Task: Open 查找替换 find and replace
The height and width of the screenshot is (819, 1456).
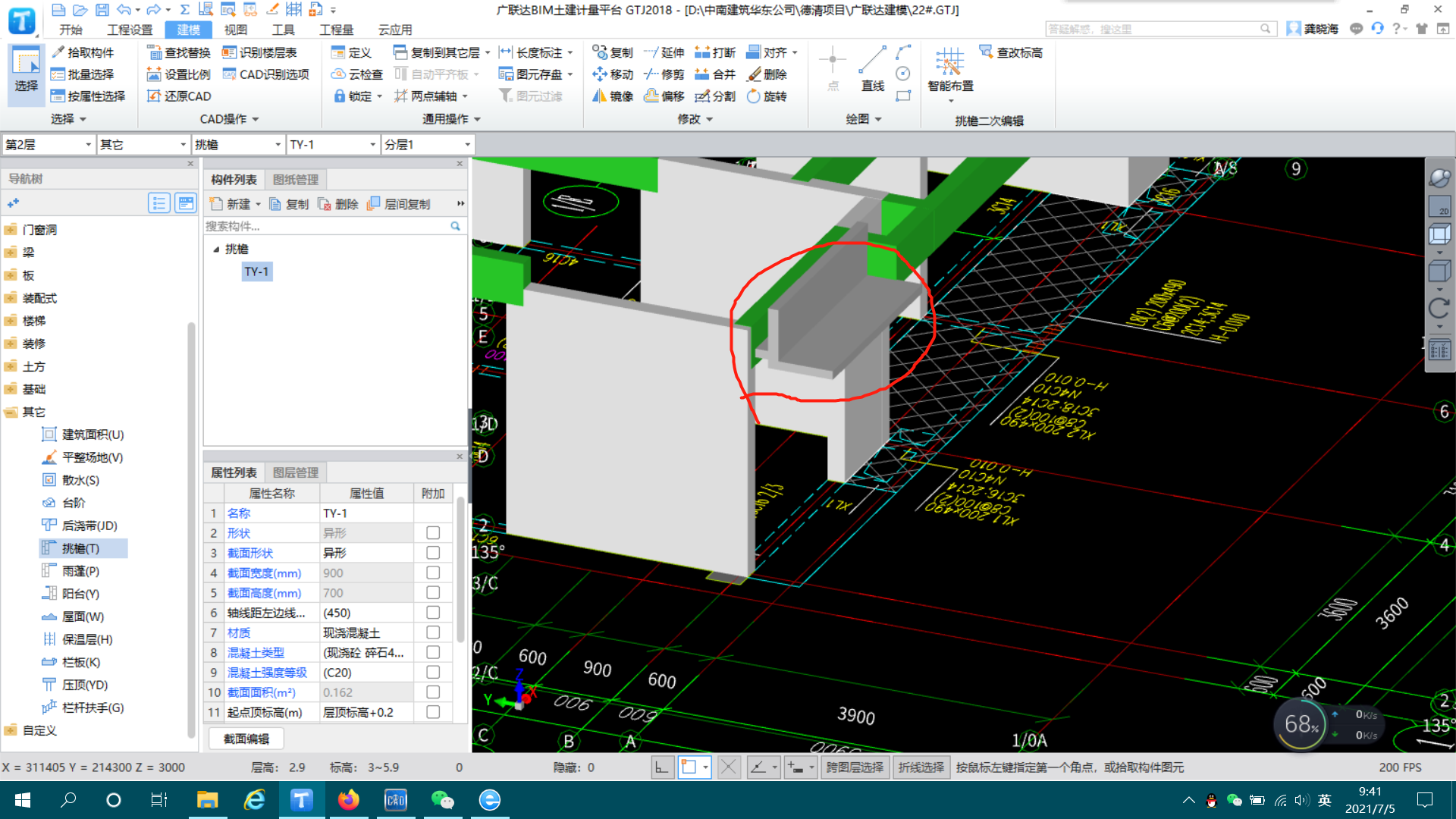Action: [179, 52]
